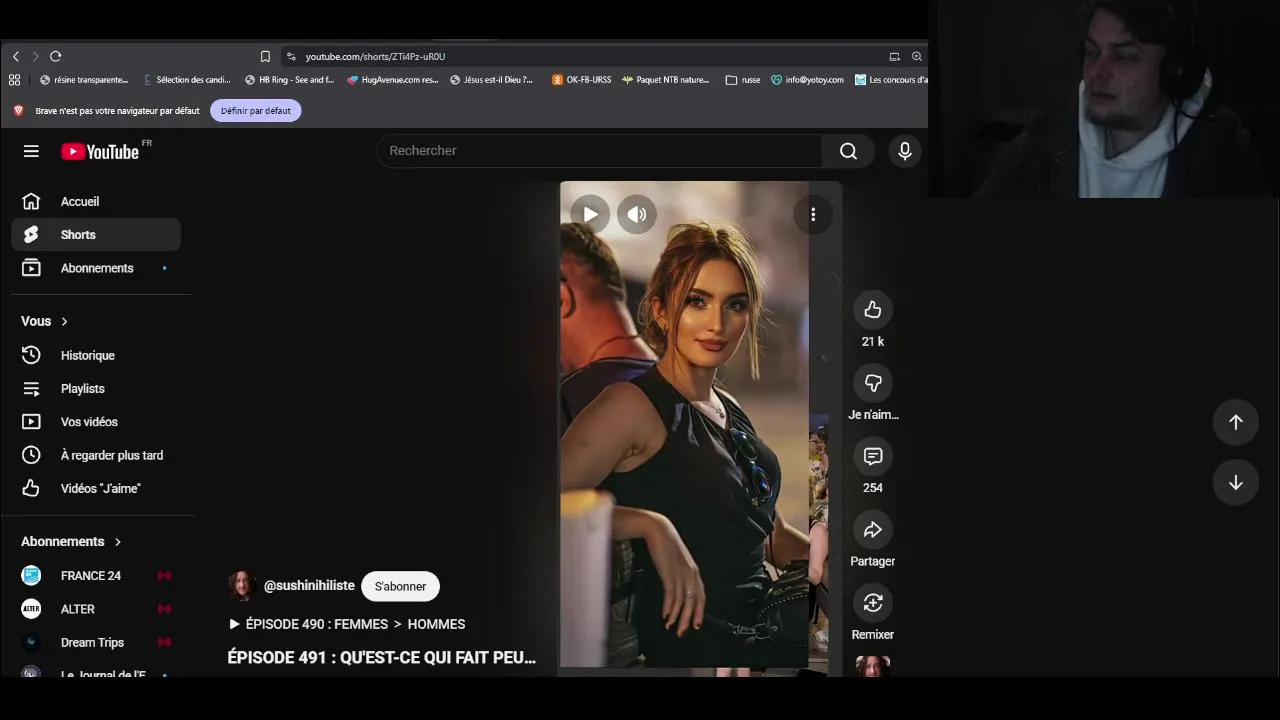Click the sound thumbnail below Remixer

[x=873, y=666]
